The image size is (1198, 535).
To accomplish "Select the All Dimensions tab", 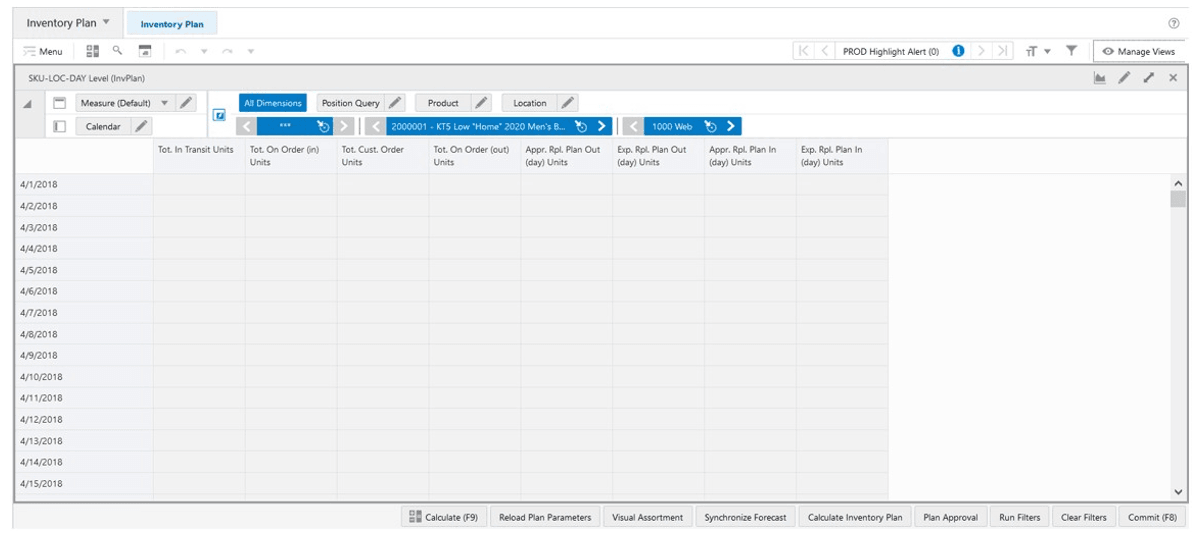I will point(273,102).
